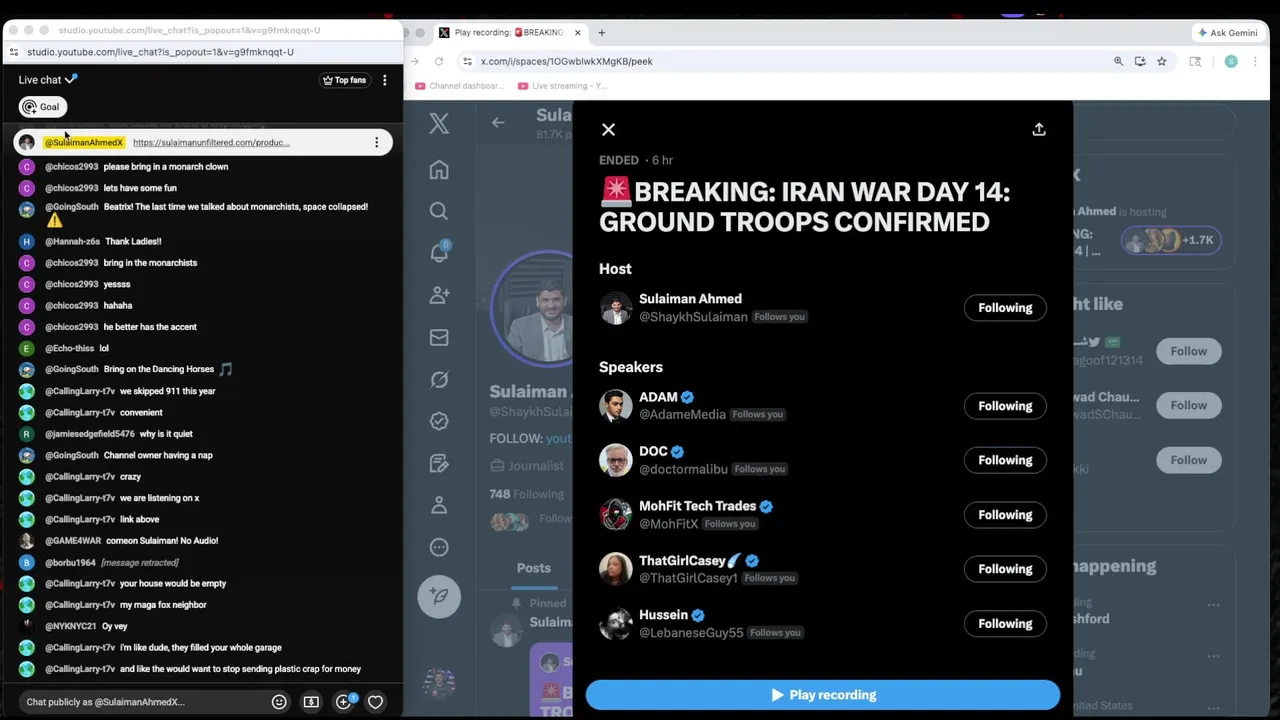Viewport: 1280px width, 720px height.
Task: Open emoji picker in chat input
Action: tap(279, 702)
